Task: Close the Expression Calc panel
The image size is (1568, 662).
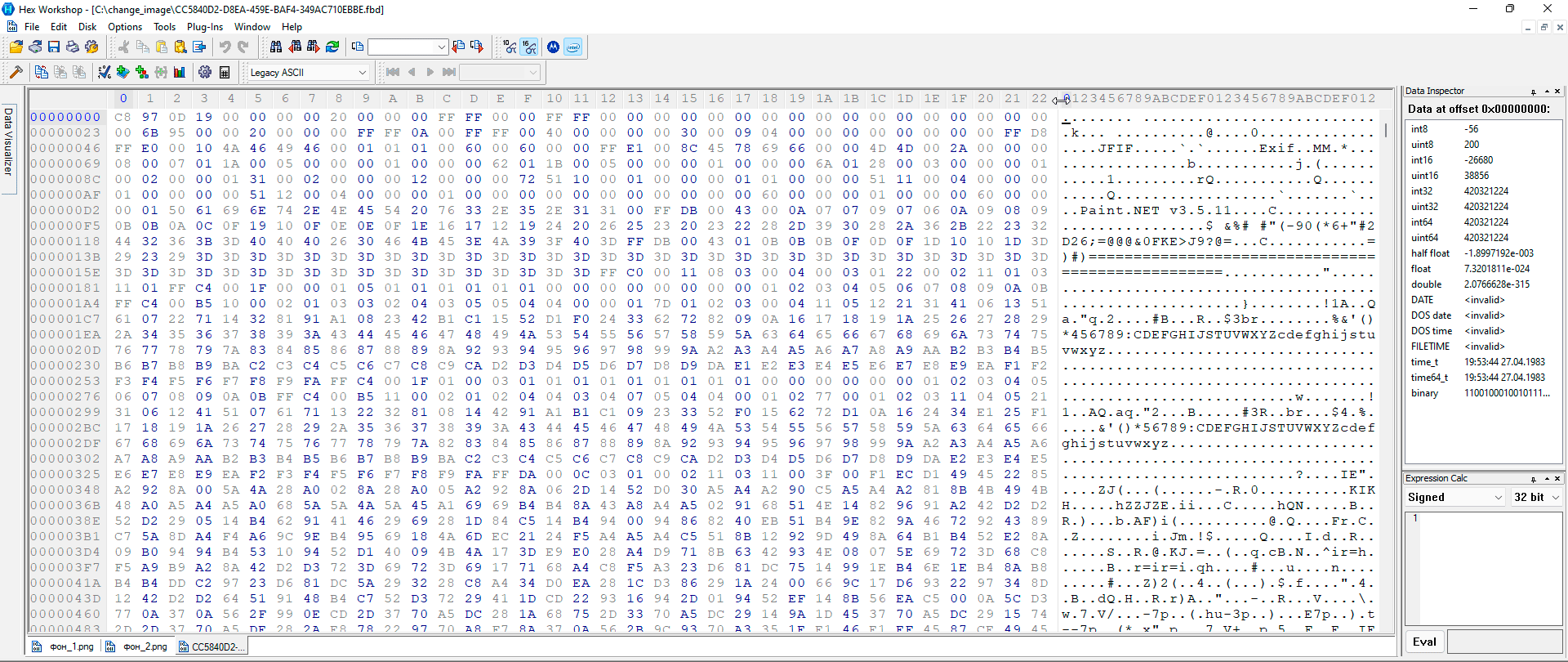Action: tap(1557, 479)
